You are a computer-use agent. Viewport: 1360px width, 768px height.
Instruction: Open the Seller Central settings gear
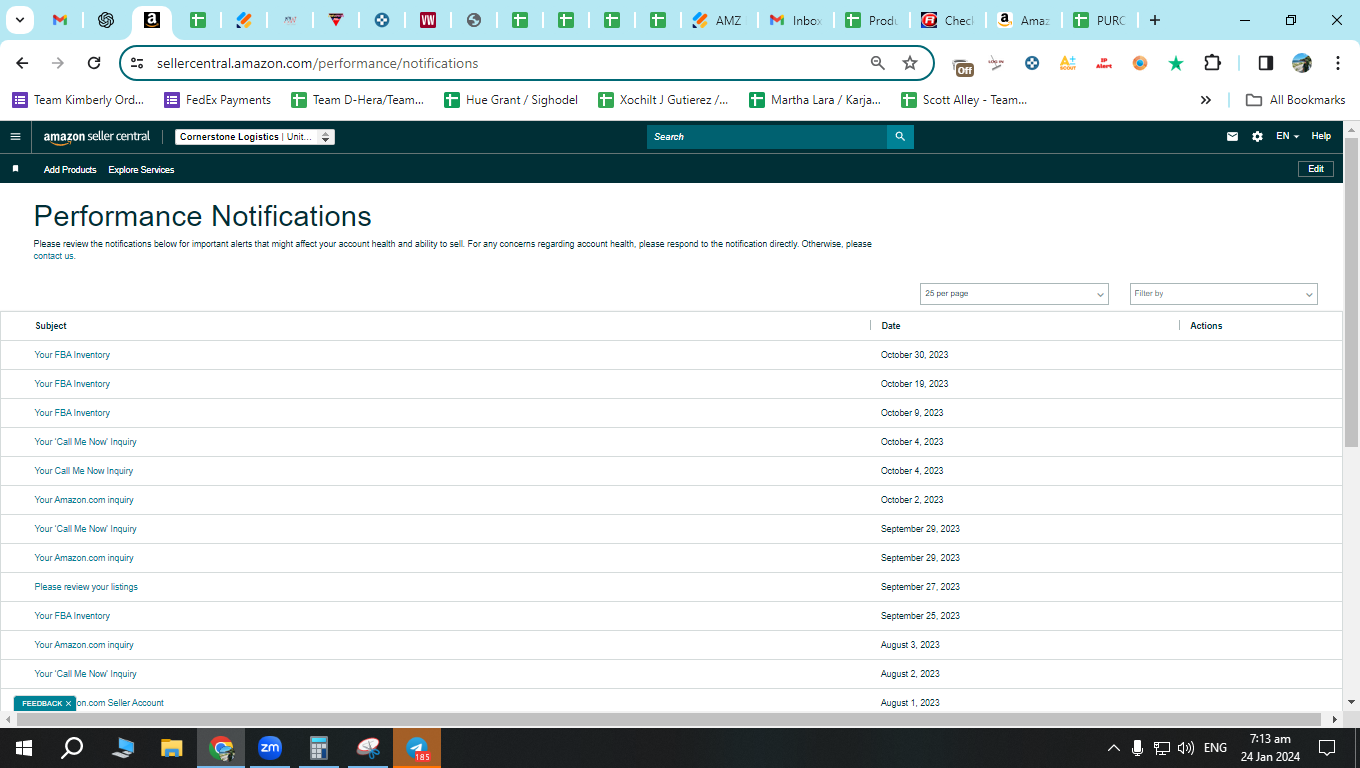click(x=1257, y=137)
